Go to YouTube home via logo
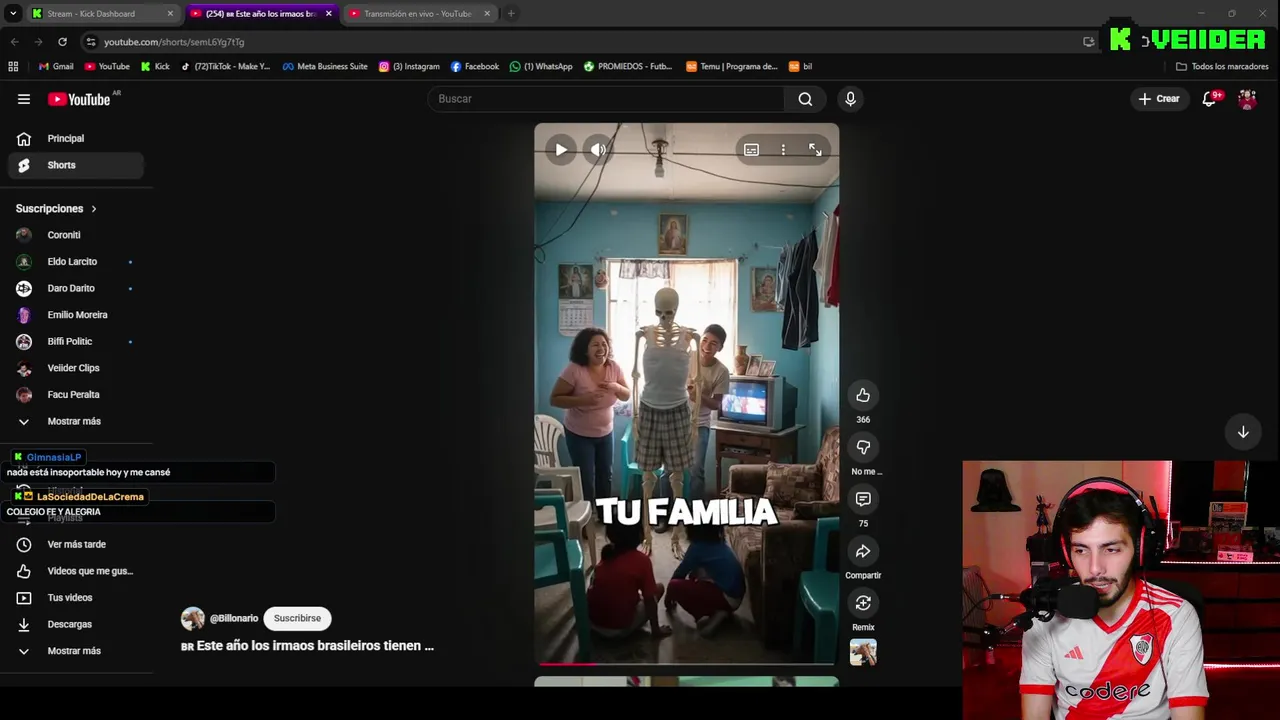This screenshot has height=720, width=1280. (79, 99)
